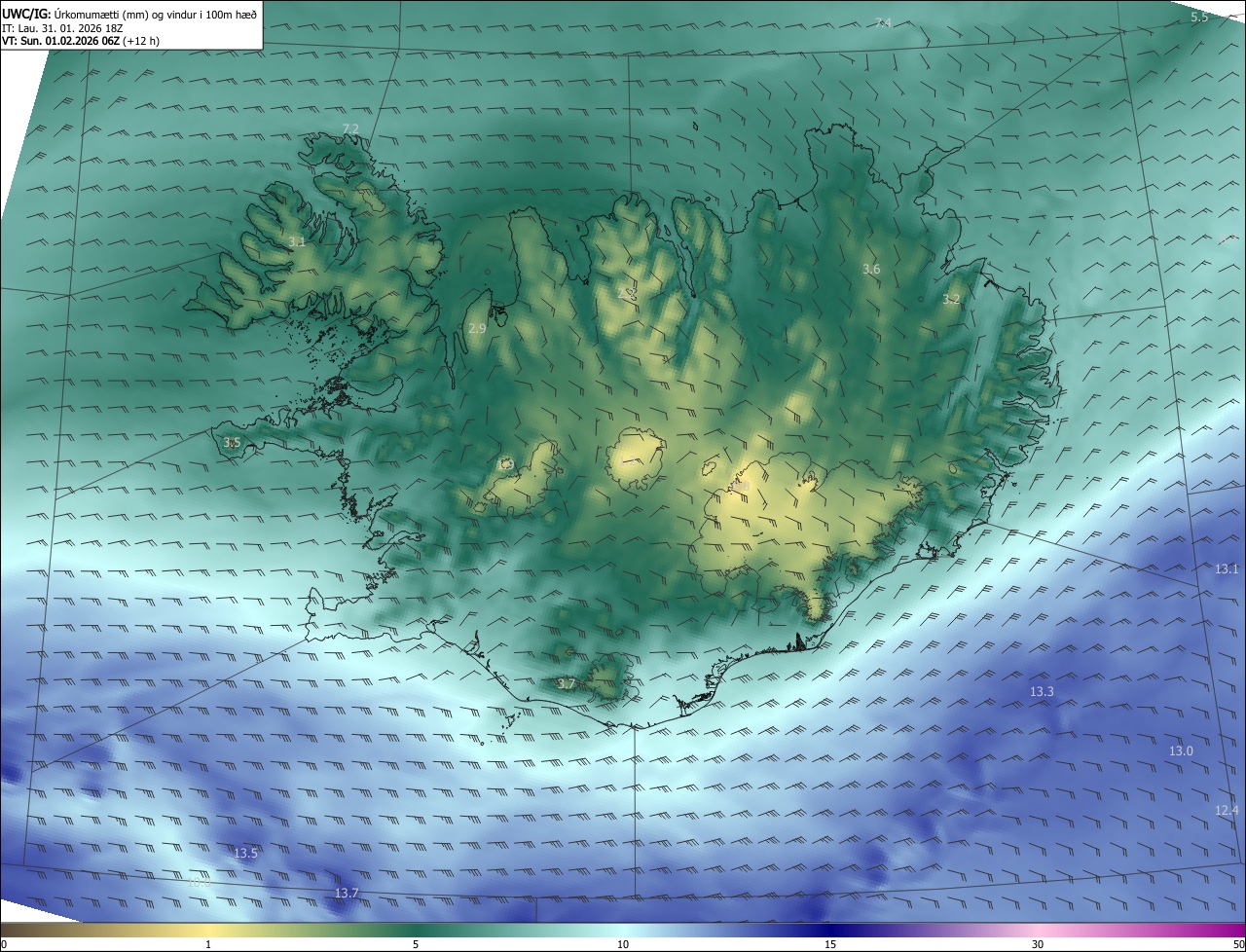This screenshot has width=1246, height=952.
Task: Click the 7.2 value above the Westfjords
Action: pyautogui.click(x=351, y=128)
